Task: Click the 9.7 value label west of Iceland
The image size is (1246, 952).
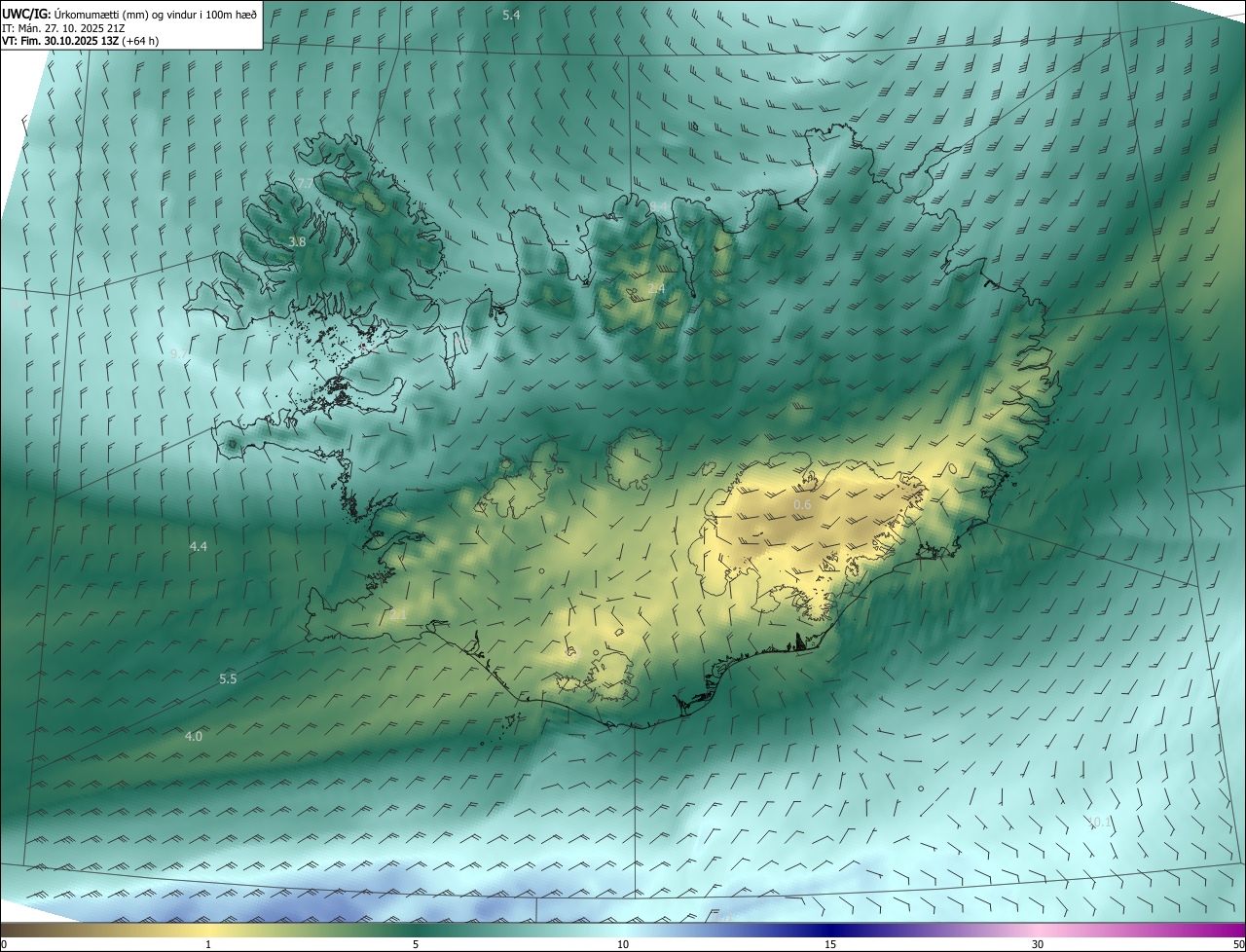Action: pyautogui.click(x=179, y=354)
